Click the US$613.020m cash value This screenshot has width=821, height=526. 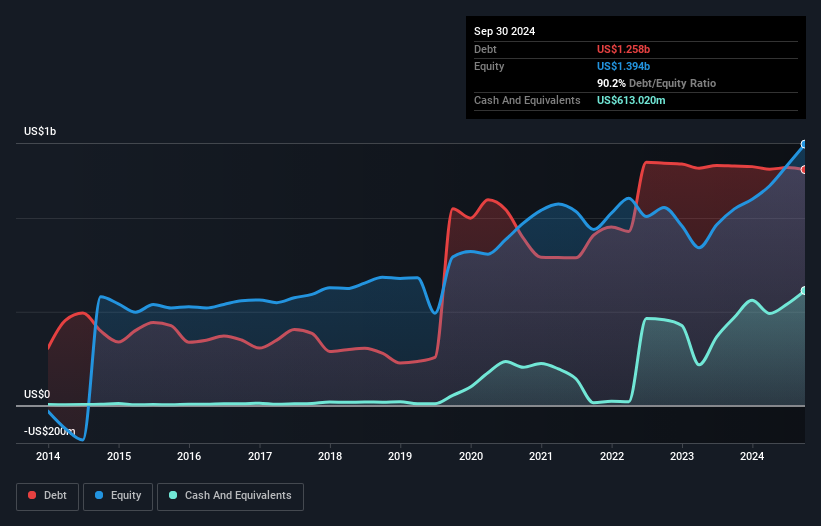tap(631, 100)
